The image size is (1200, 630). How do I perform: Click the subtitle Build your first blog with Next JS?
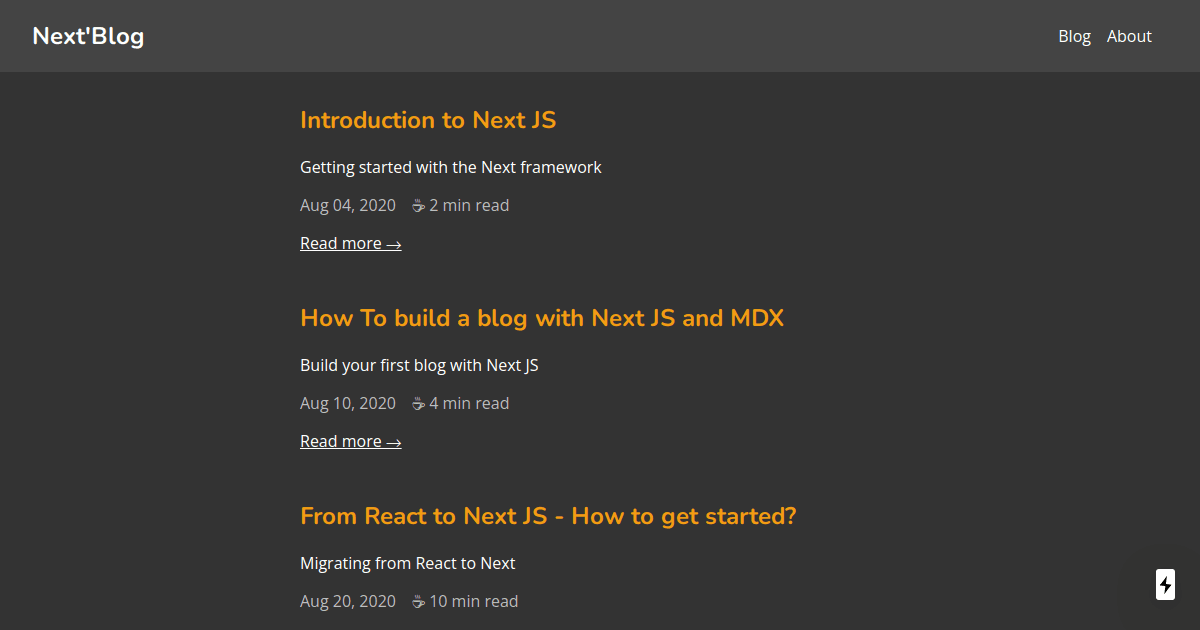click(419, 365)
